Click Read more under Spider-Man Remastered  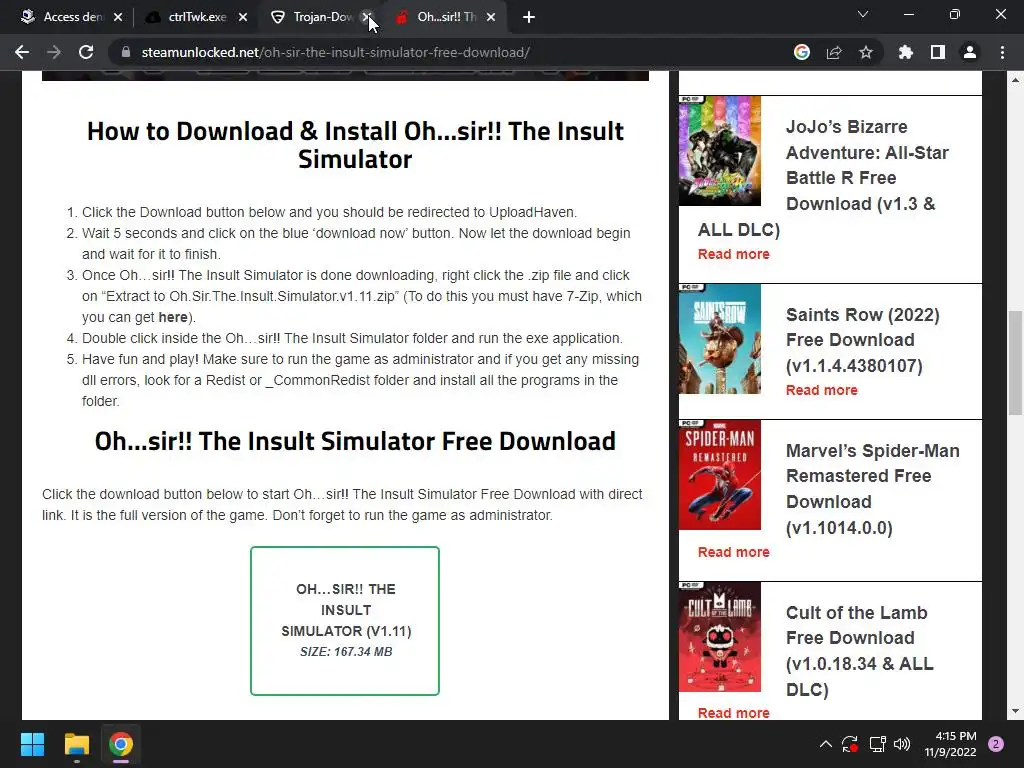coord(733,552)
